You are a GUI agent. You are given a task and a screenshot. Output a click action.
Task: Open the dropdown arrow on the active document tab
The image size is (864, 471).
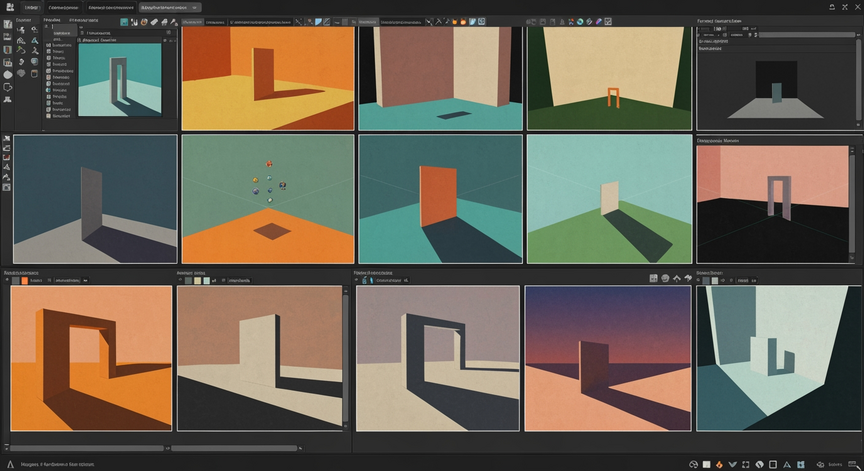pyautogui.click(x=195, y=8)
